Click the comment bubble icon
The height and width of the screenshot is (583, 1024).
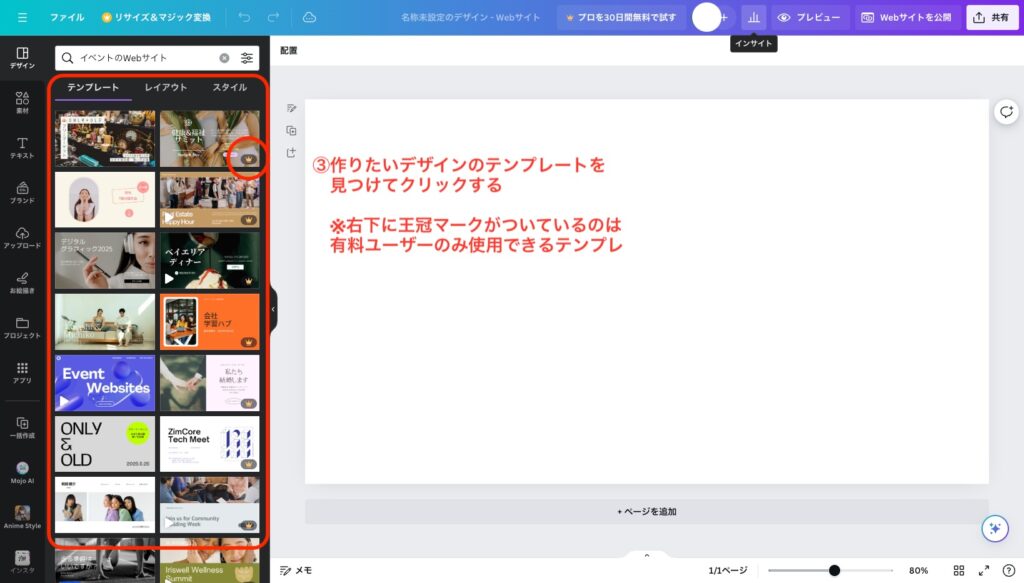click(x=1006, y=112)
